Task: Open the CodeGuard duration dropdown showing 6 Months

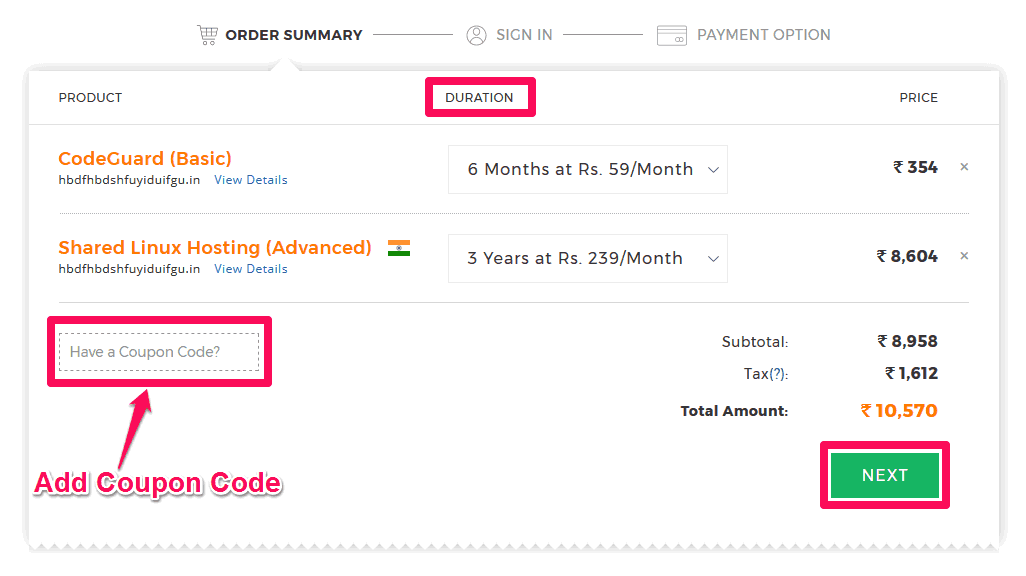Action: pos(587,169)
